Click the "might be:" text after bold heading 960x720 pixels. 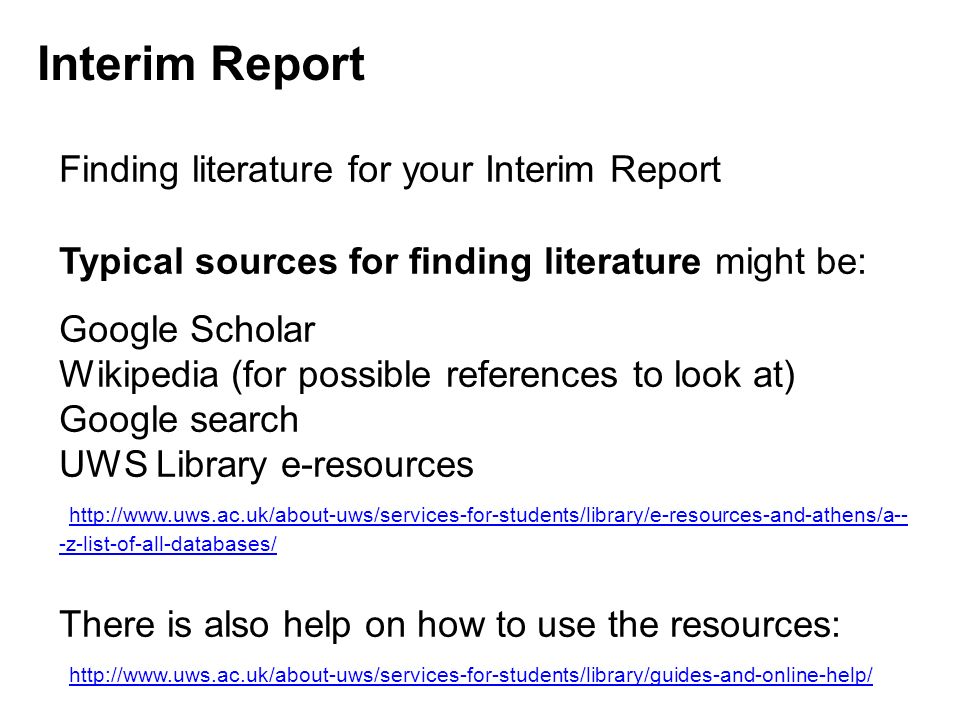click(x=790, y=261)
